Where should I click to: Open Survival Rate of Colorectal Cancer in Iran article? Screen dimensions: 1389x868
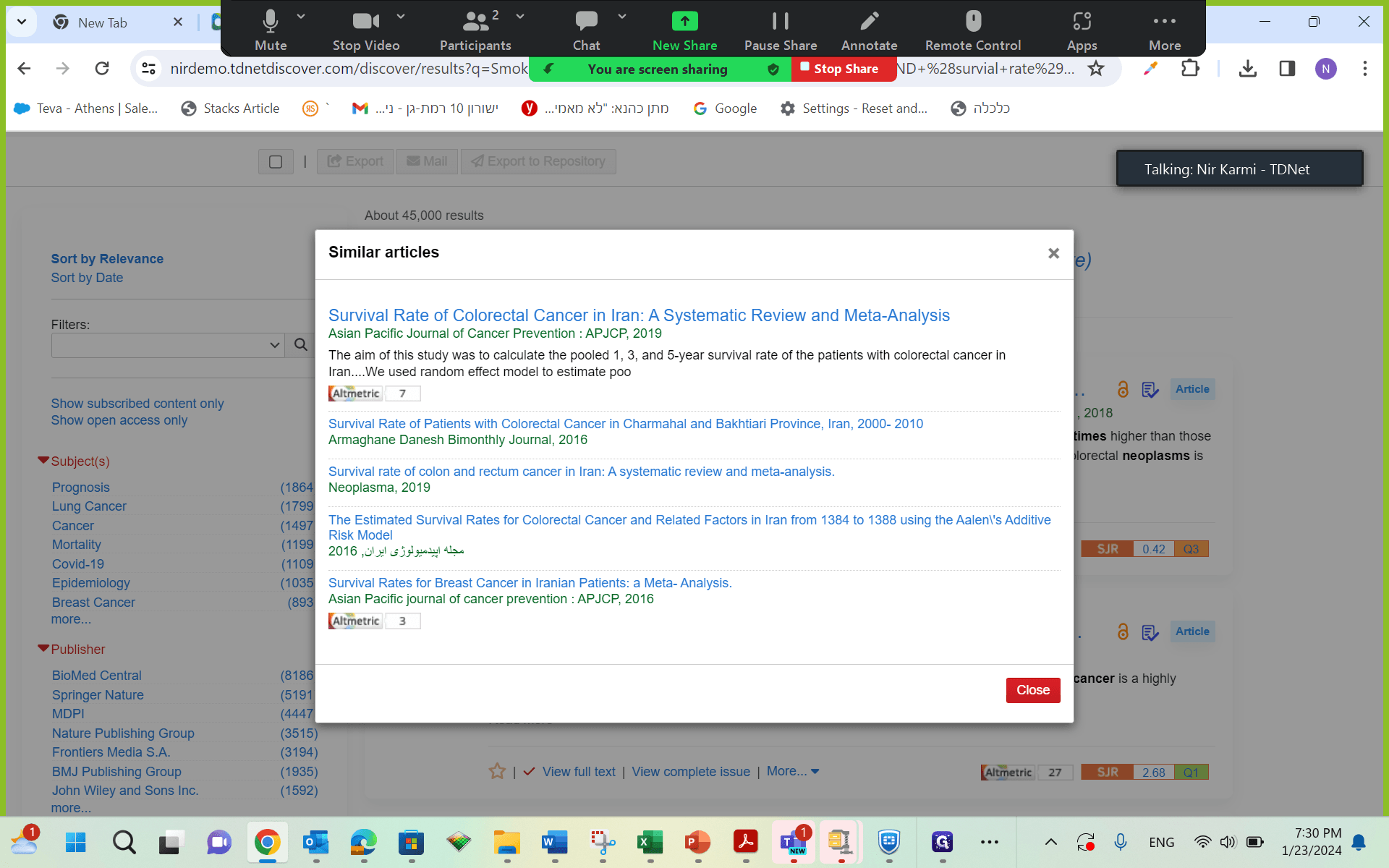pos(639,315)
